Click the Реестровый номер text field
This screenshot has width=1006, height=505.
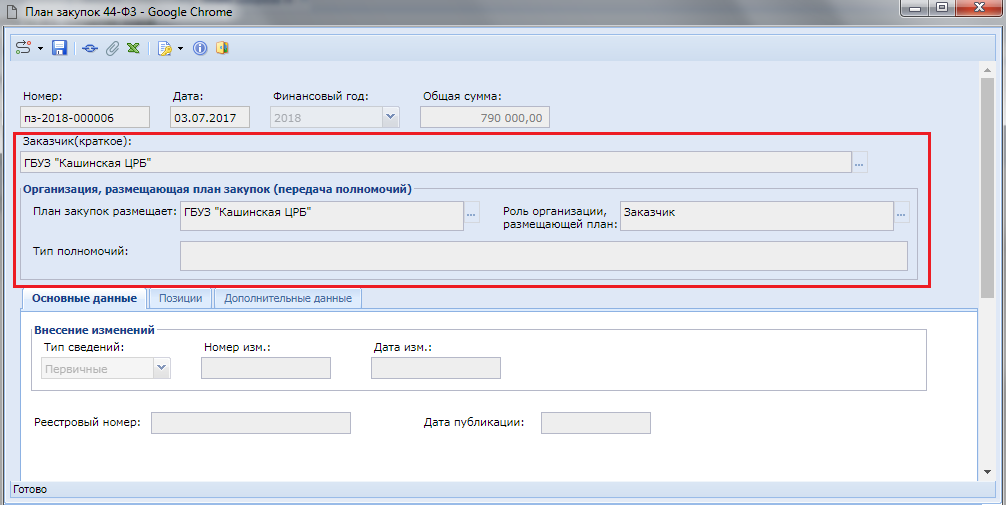[251, 423]
